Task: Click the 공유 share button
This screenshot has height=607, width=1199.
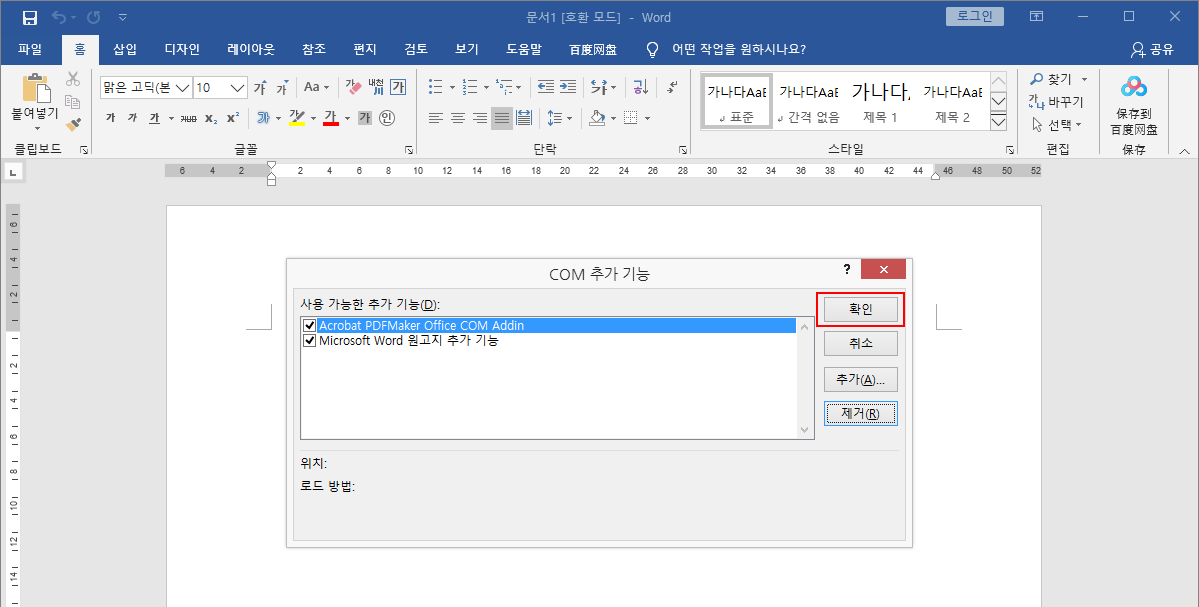Action: [x=1152, y=50]
